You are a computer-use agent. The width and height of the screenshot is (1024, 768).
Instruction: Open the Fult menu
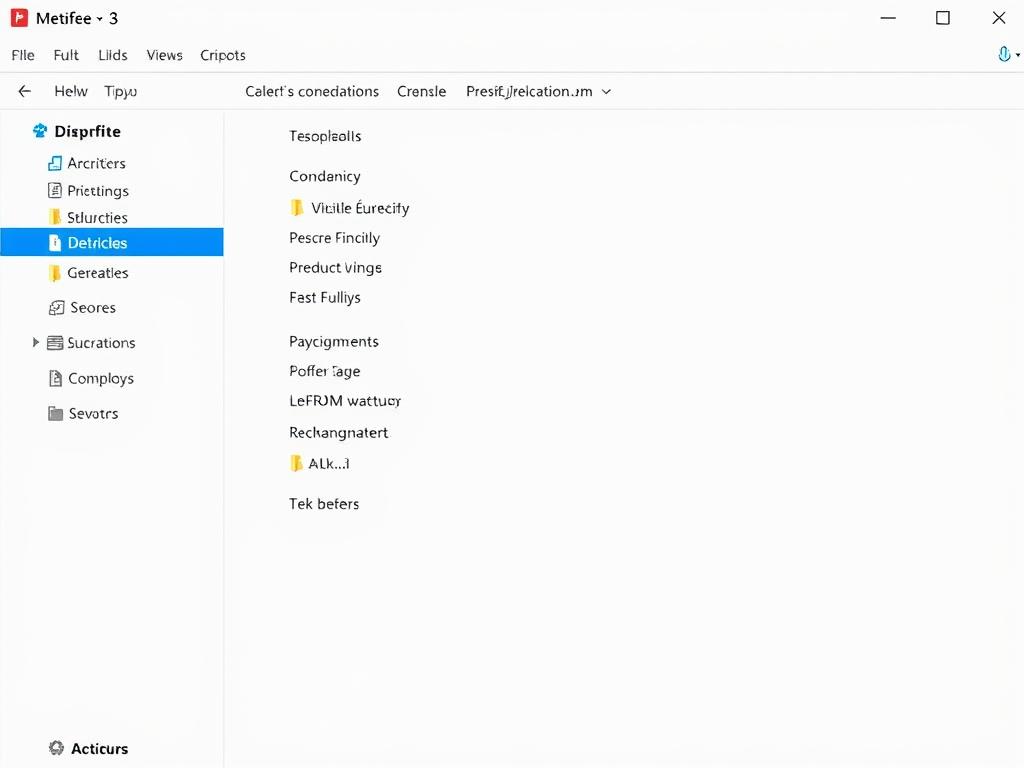[x=66, y=55]
